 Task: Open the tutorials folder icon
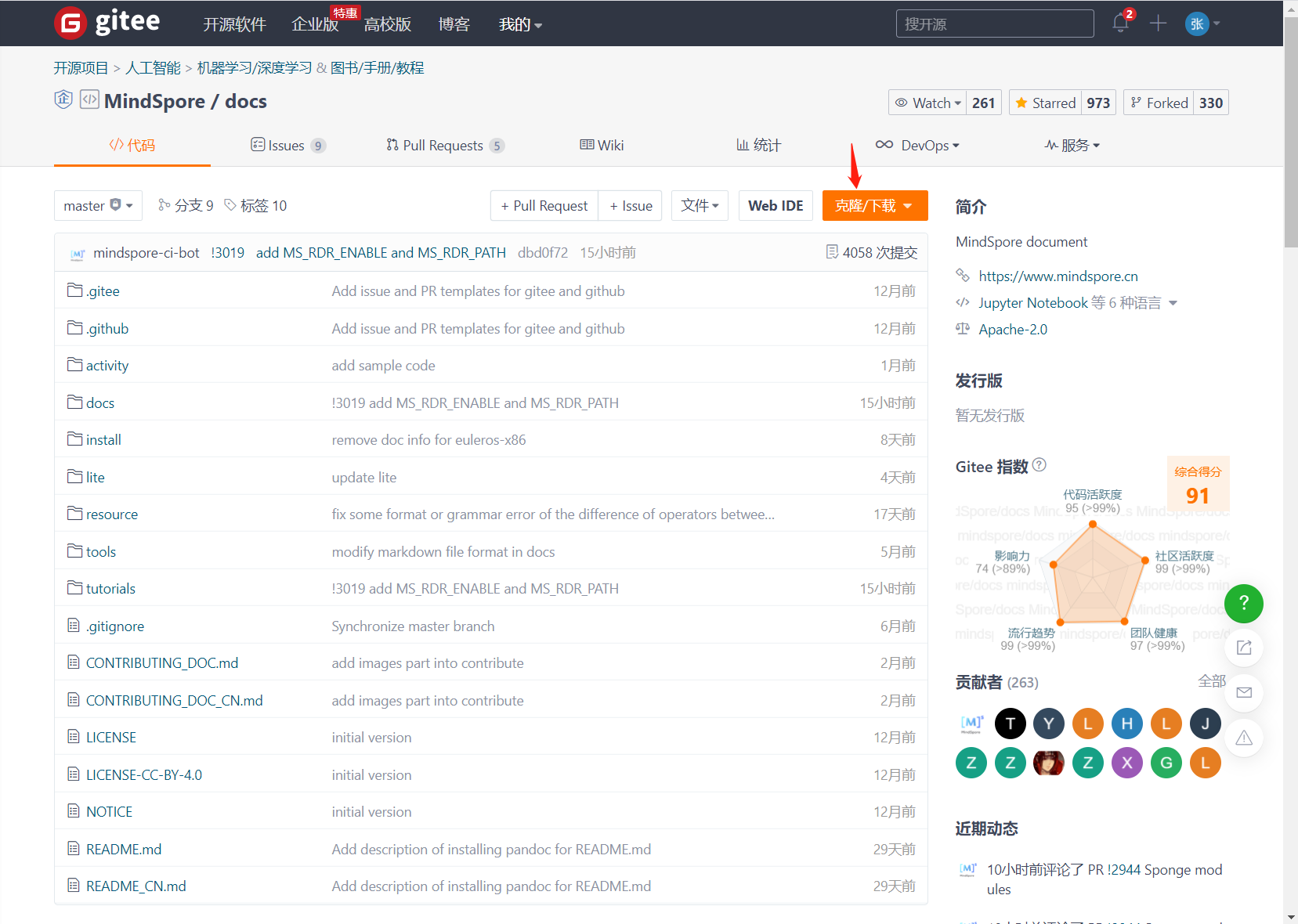coord(75,588)
